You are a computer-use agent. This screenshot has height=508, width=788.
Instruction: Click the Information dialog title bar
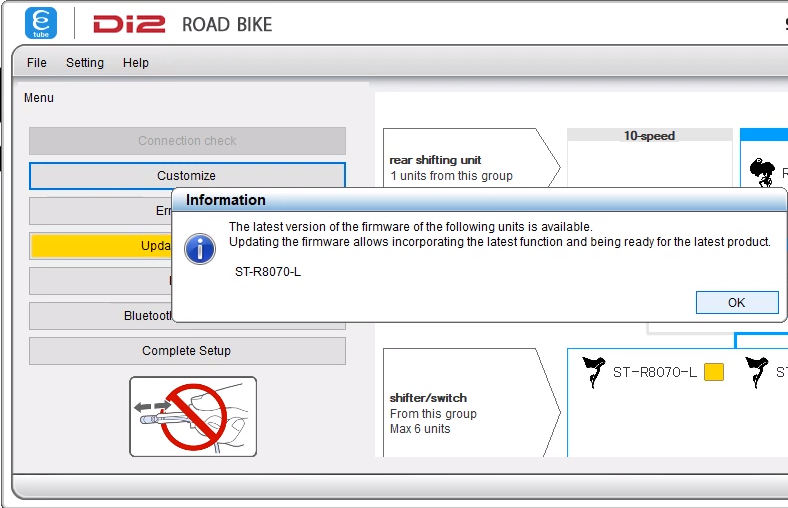pos(479,200)
